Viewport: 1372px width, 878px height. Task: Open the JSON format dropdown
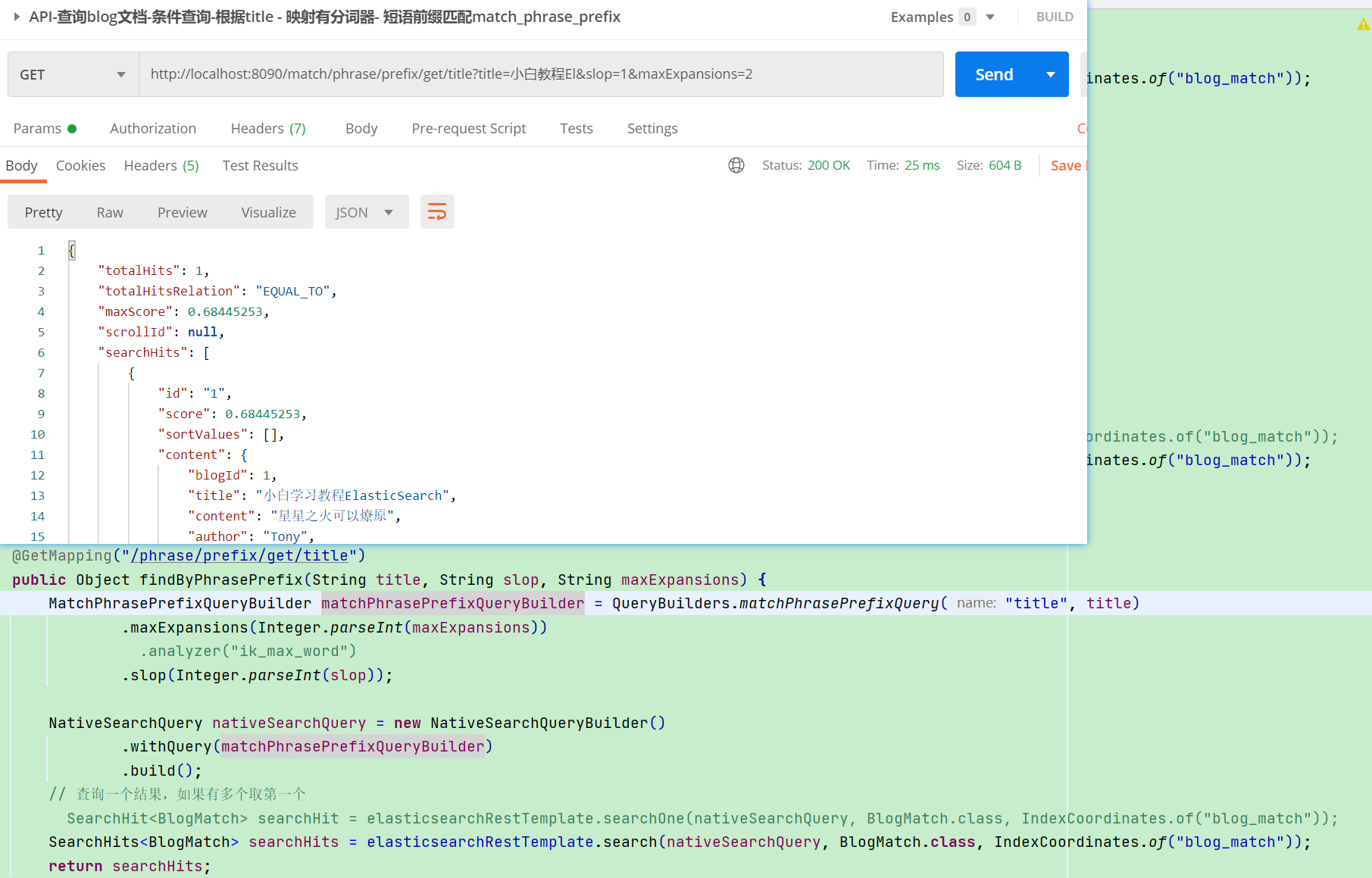point(367,212)
